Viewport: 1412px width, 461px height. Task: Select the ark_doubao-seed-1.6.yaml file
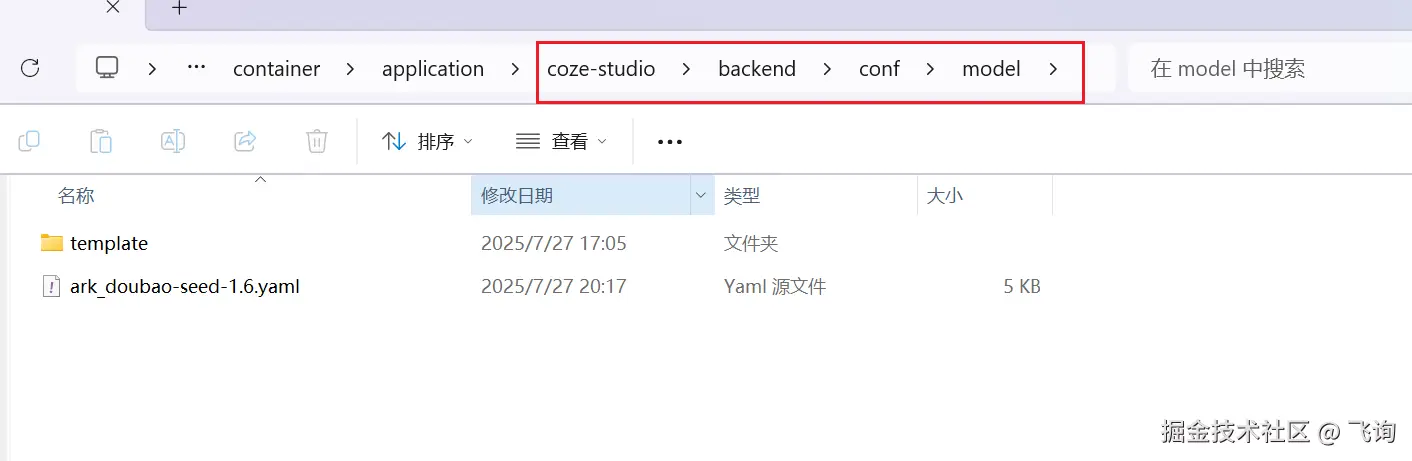click(x=185, y=287)
